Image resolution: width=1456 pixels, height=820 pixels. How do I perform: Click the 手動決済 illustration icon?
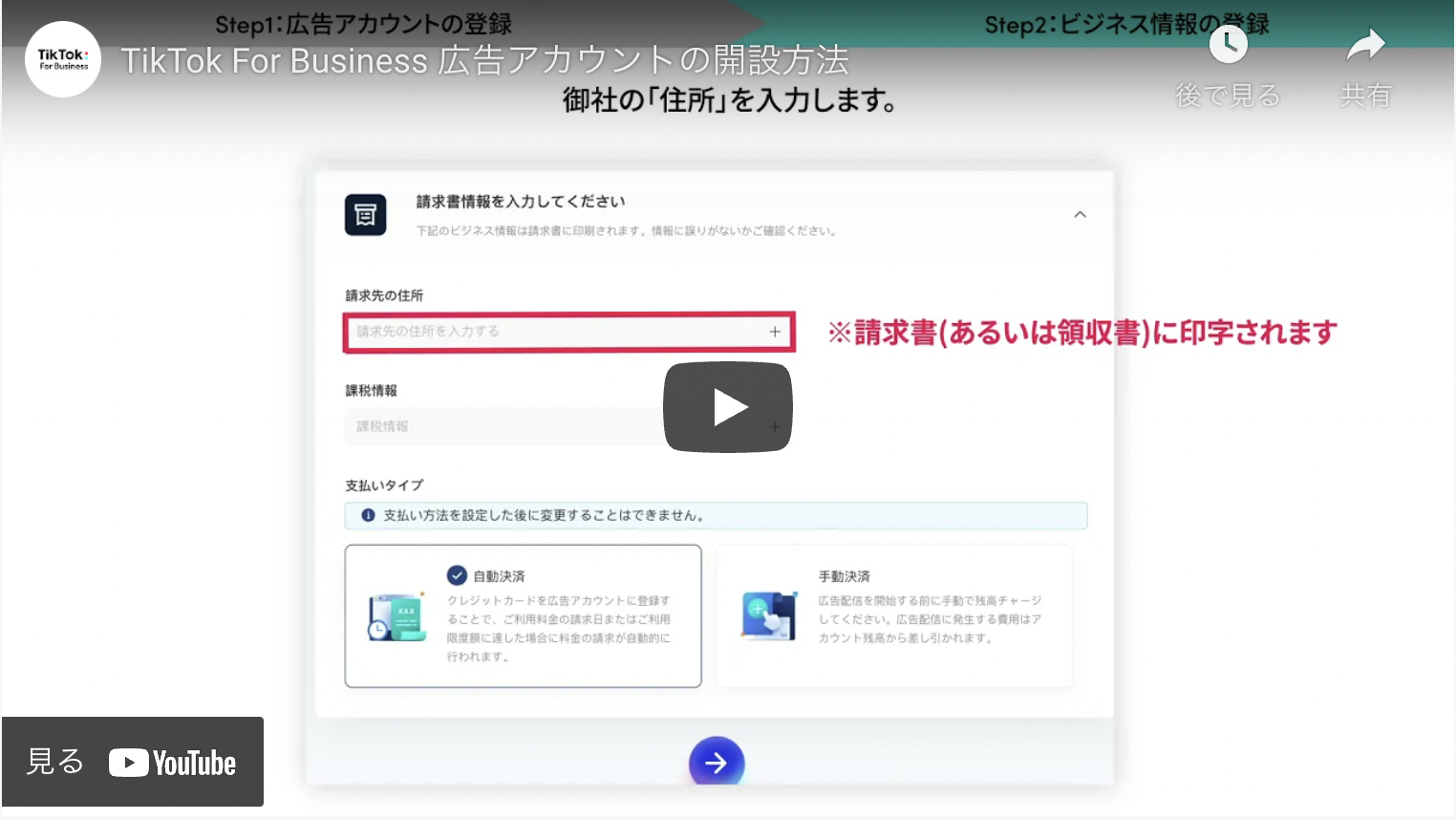point(769,616)
